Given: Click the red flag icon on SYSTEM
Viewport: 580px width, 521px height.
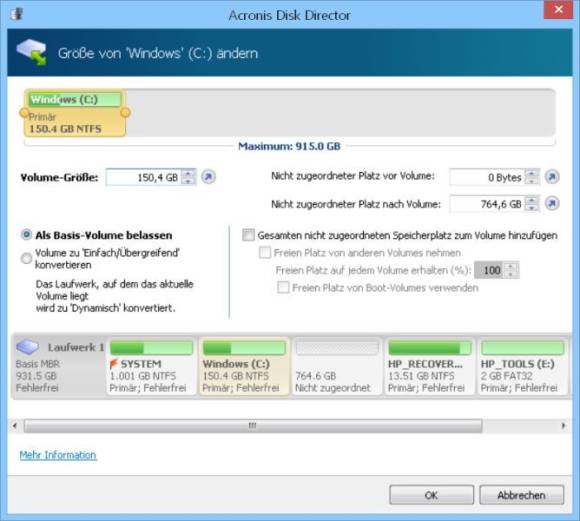Looking at the screenshot, I should (x=114, y=364).
